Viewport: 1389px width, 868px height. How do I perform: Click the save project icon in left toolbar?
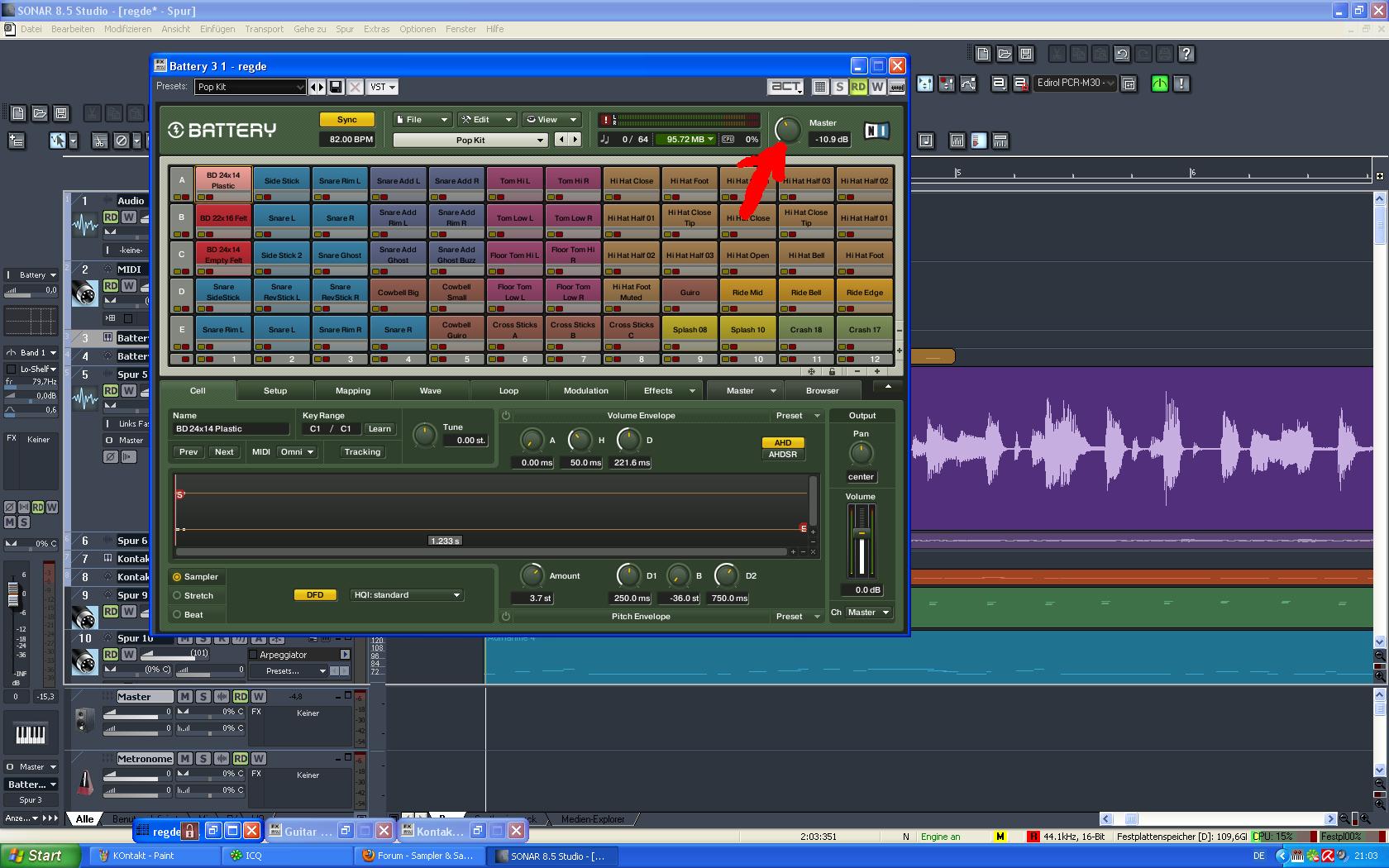[61, 113]
